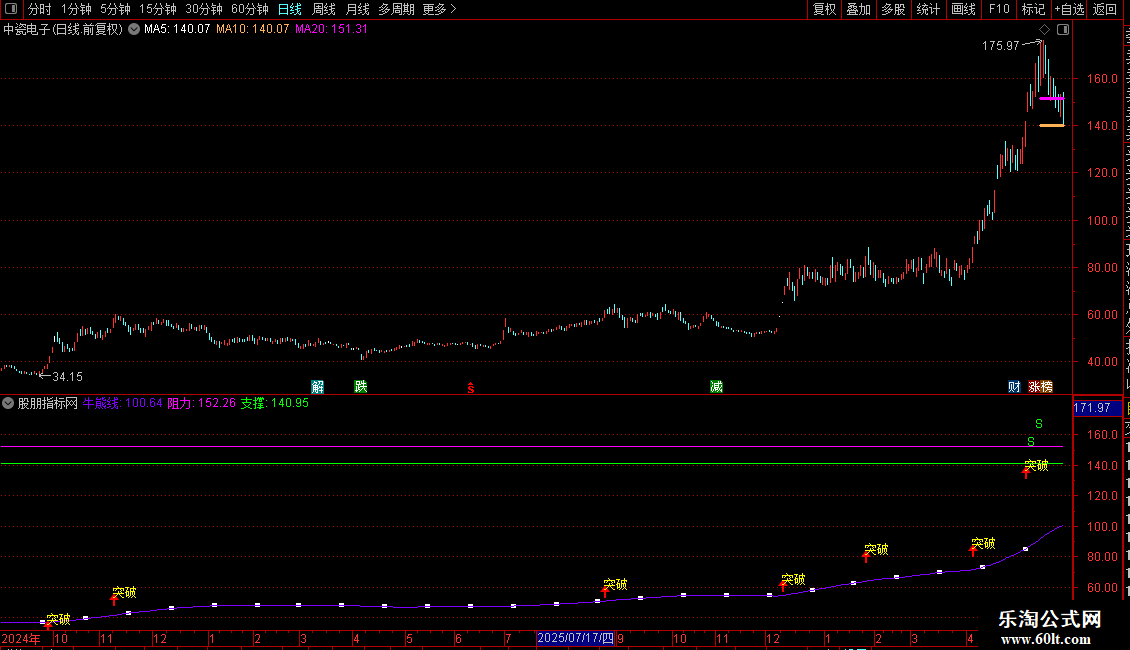Open the 多周期 multi-period view
Screen dimensions: 1130x650
[396, 9]
